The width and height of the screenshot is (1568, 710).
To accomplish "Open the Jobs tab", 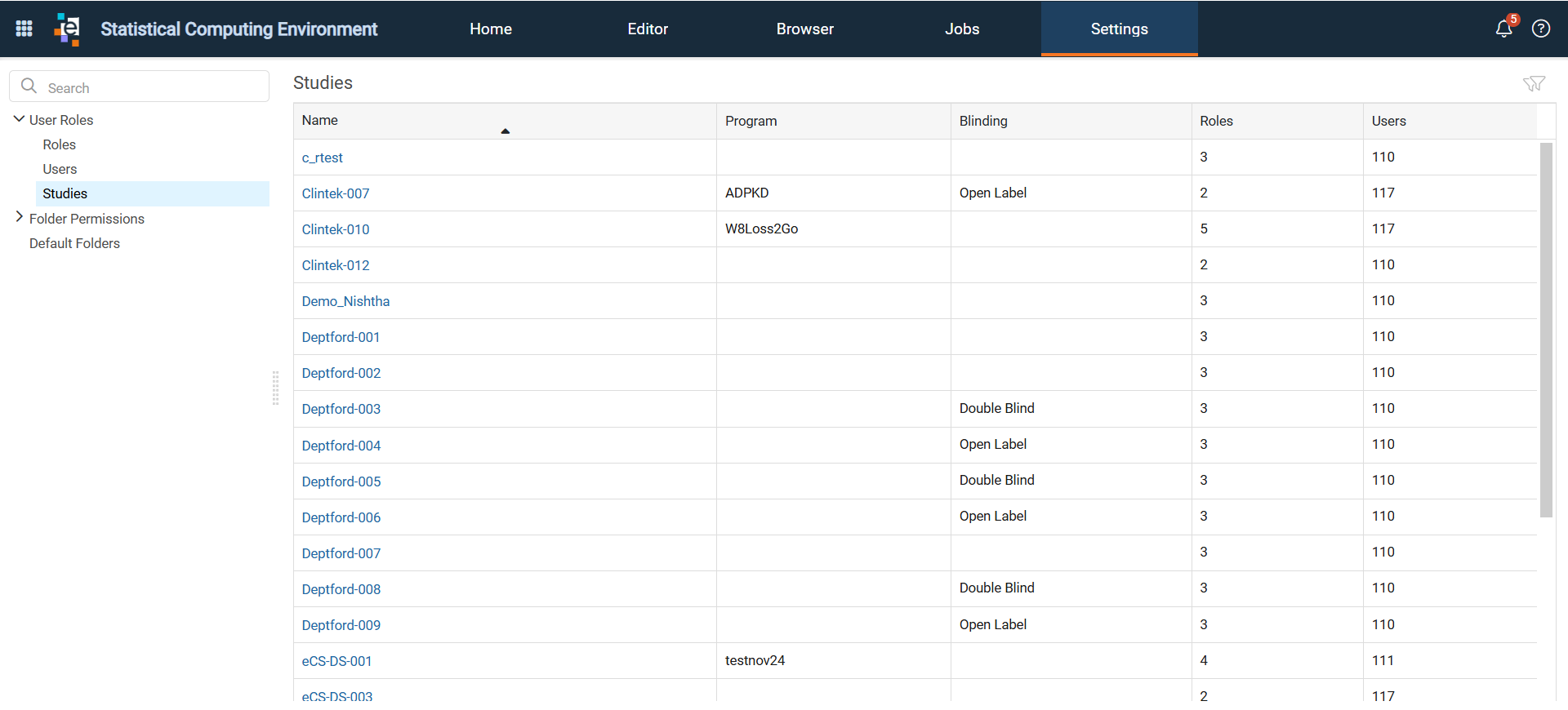I will point(962,29).
